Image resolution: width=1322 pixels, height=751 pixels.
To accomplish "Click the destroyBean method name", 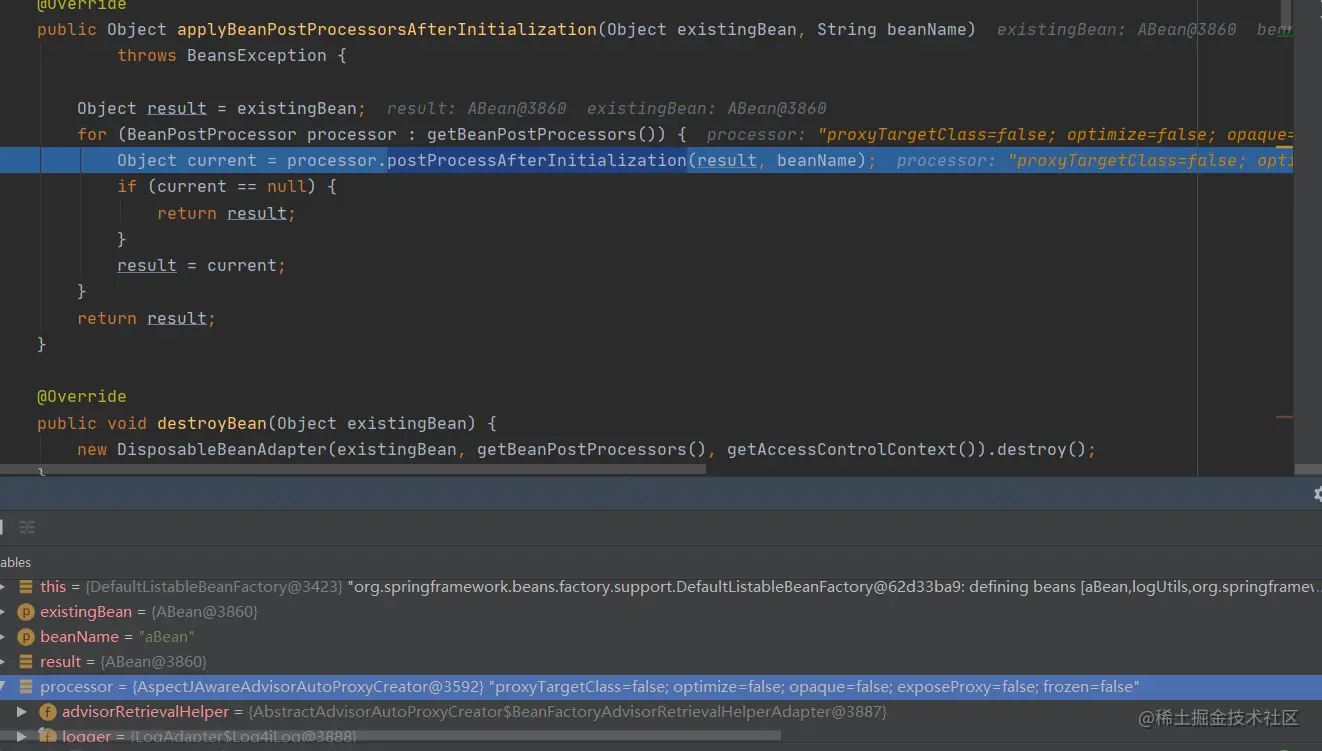I will pos(212,423).
